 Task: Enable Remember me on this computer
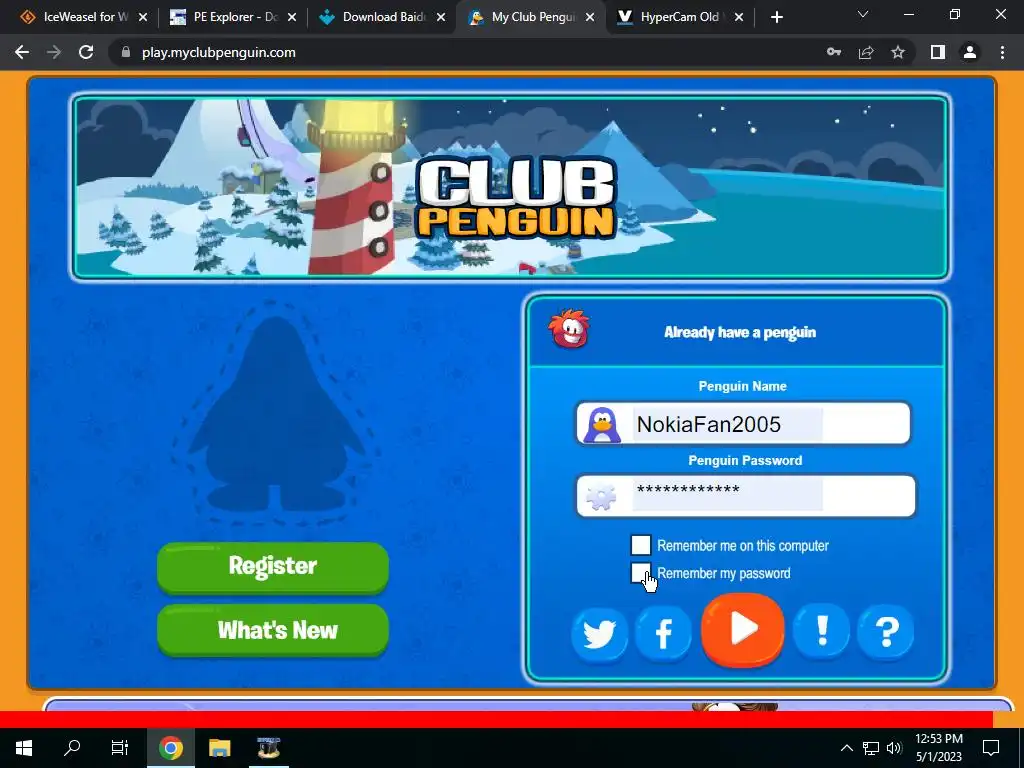tap(641, 545)
